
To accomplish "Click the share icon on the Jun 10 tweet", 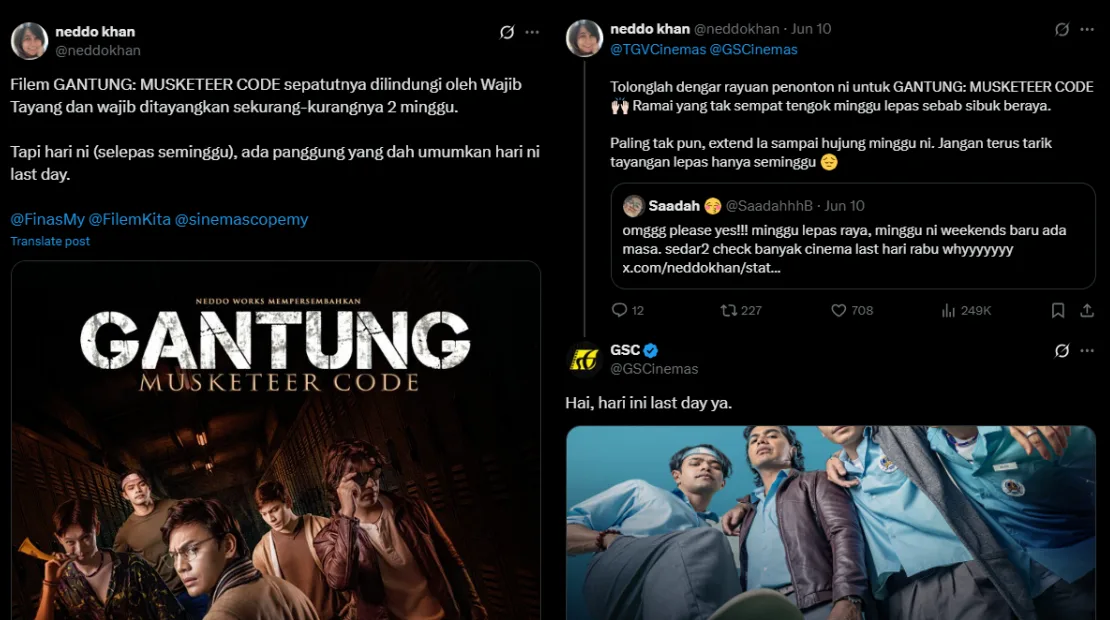I will coord(1087,310).
